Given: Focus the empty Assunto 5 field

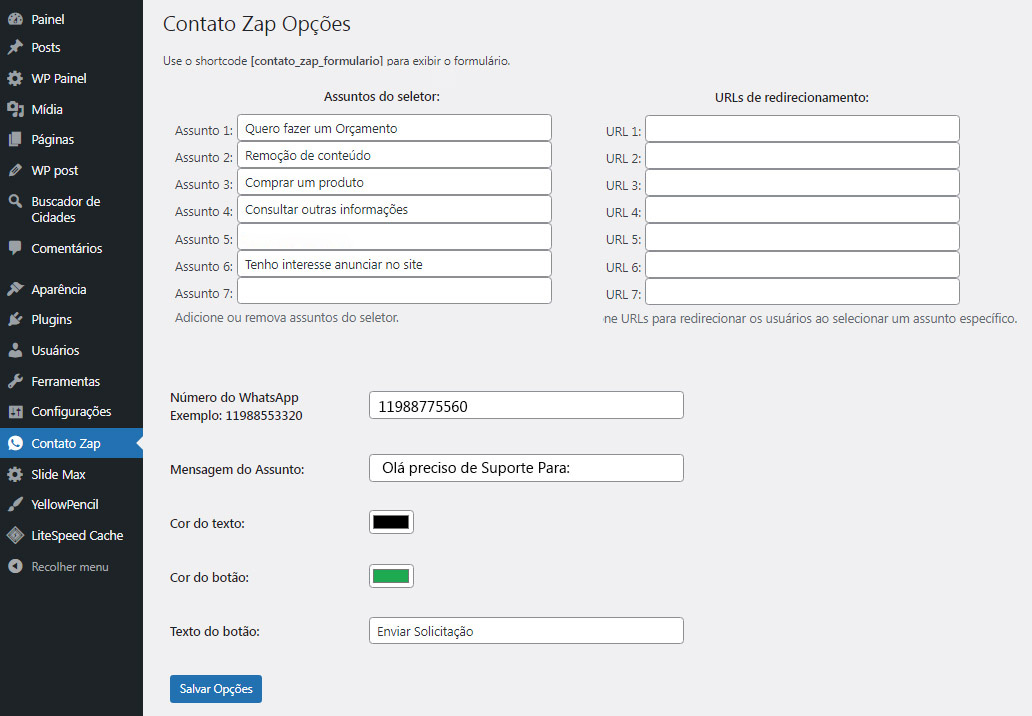Looking at the screenshot, I should tap(394, 237).
